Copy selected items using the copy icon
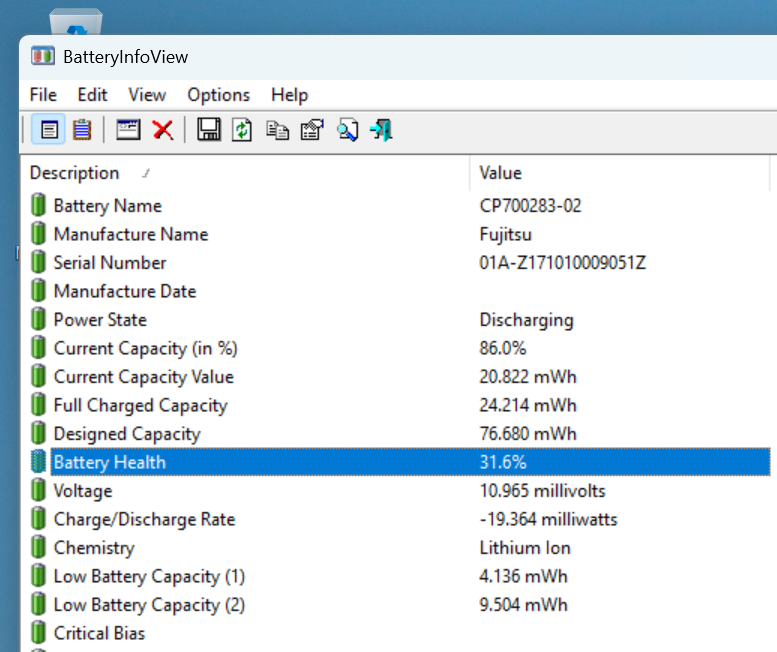 277,130
